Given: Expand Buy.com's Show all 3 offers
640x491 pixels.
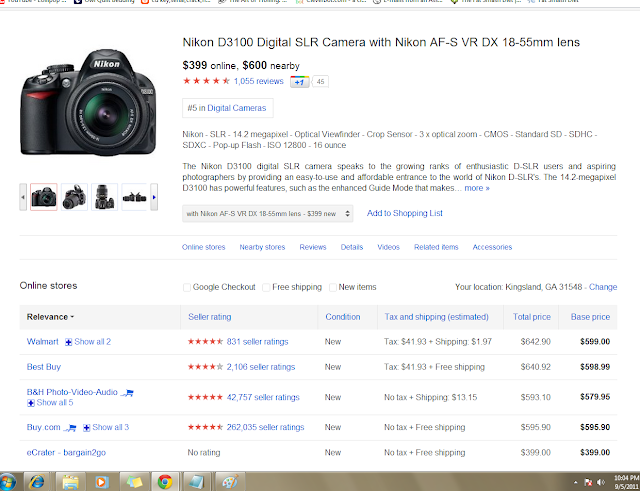Looking at the screenshot, I should tap(106, 427).
